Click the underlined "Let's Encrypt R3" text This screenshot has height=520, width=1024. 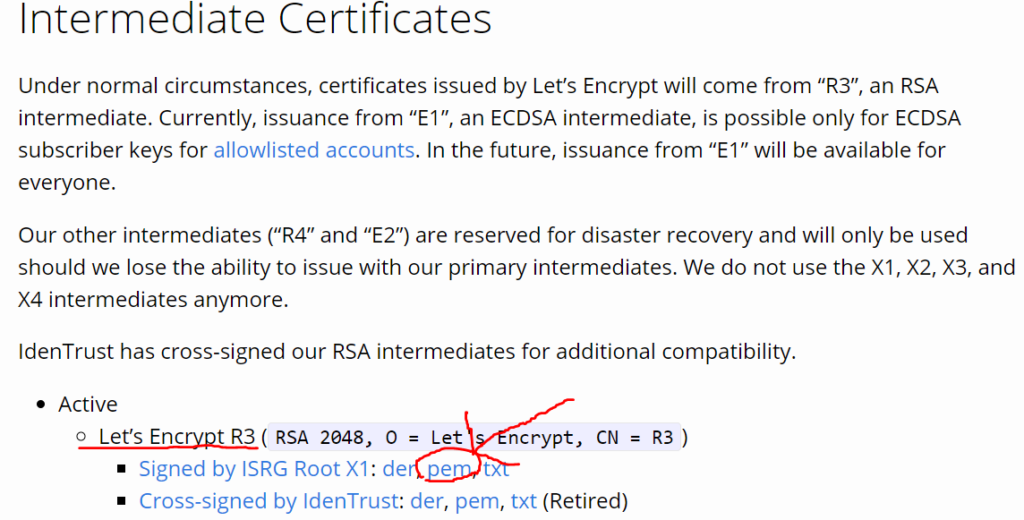coord(177,436)
